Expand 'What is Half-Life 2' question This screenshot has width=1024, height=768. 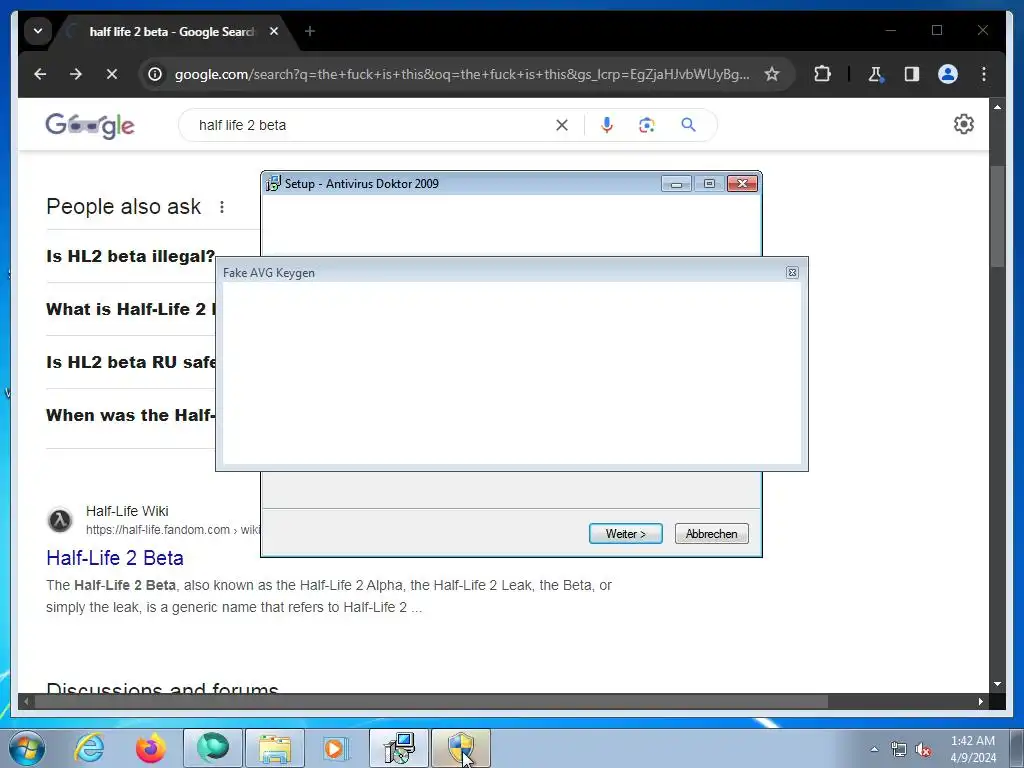coord(131,309)
